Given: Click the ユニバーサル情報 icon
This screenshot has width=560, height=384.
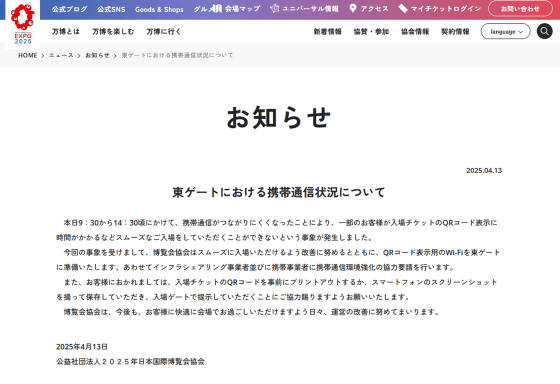Looking at the screenshot, I should pos(274,9).
